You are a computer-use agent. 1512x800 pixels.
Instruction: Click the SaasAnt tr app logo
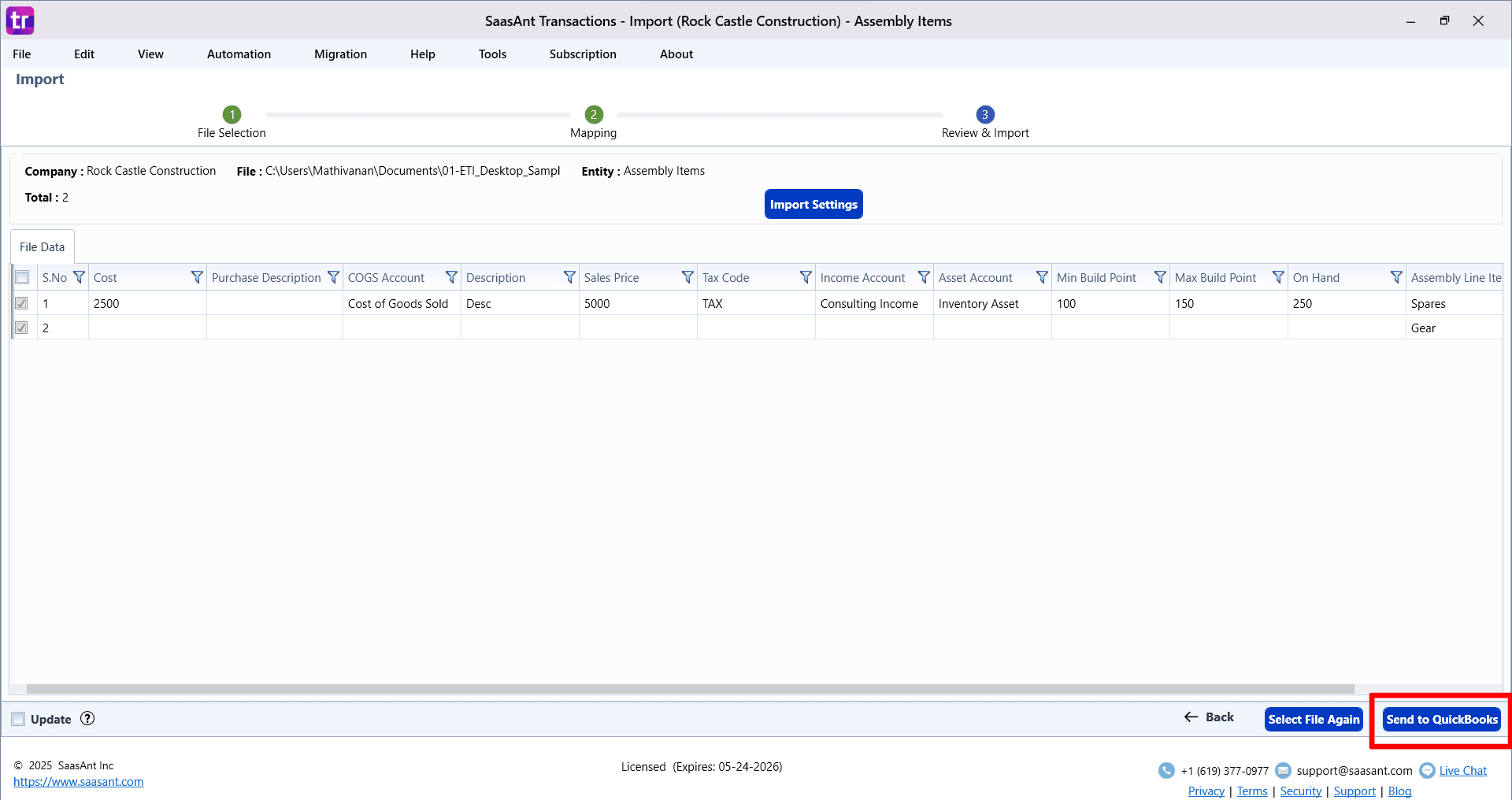20,20
